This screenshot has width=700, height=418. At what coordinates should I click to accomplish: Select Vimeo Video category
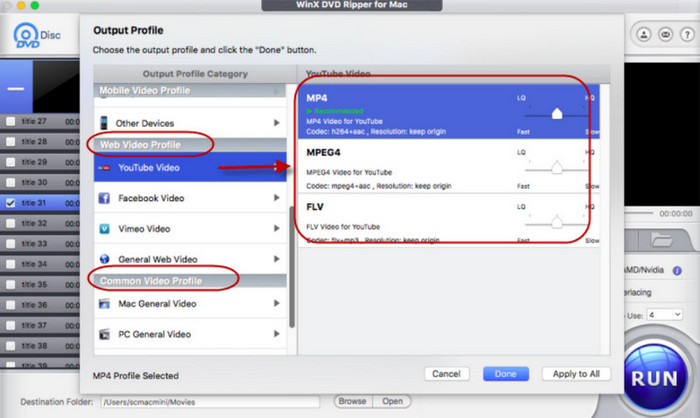pyautogui.click(x=190, y=229)
